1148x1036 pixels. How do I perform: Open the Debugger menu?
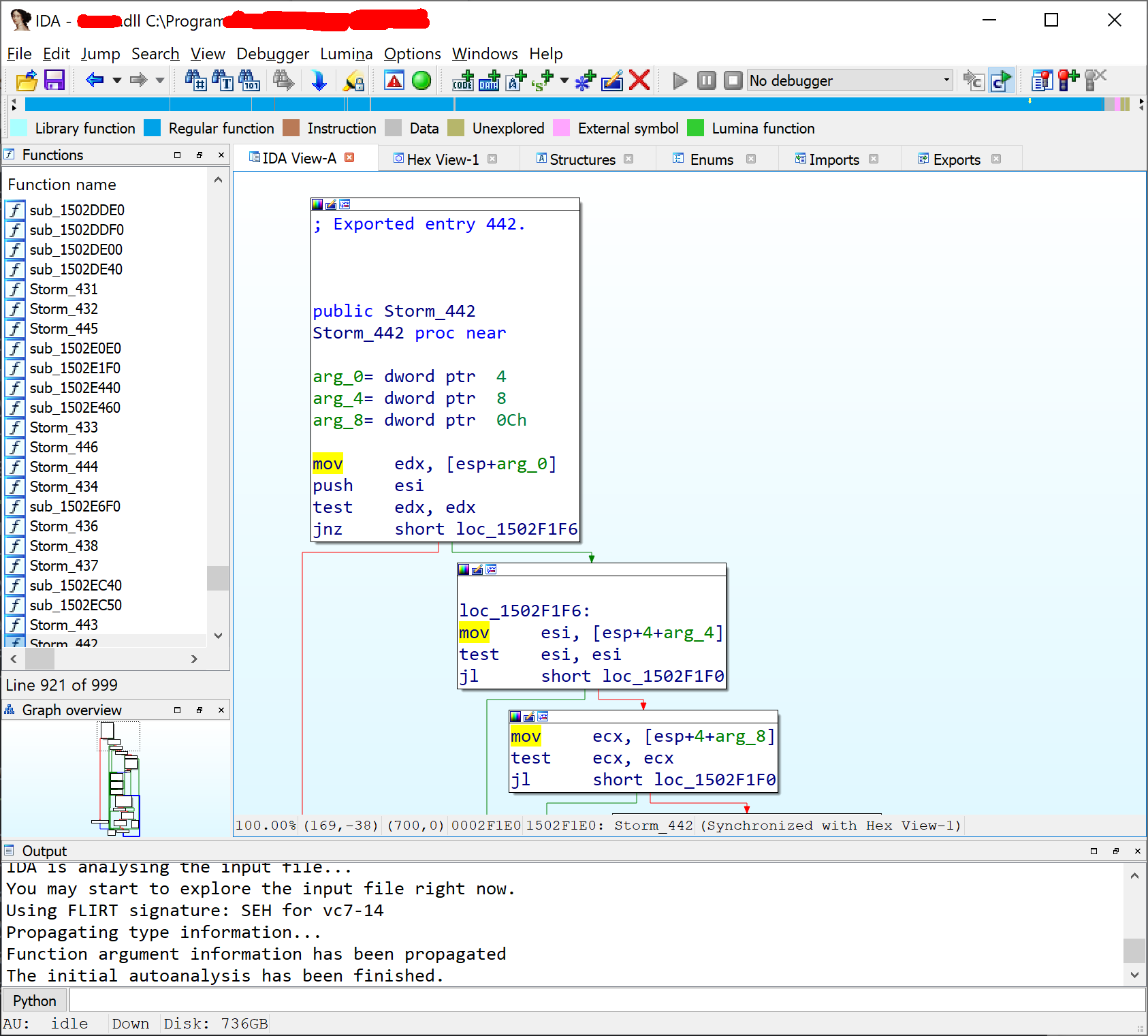click(272, 54)
